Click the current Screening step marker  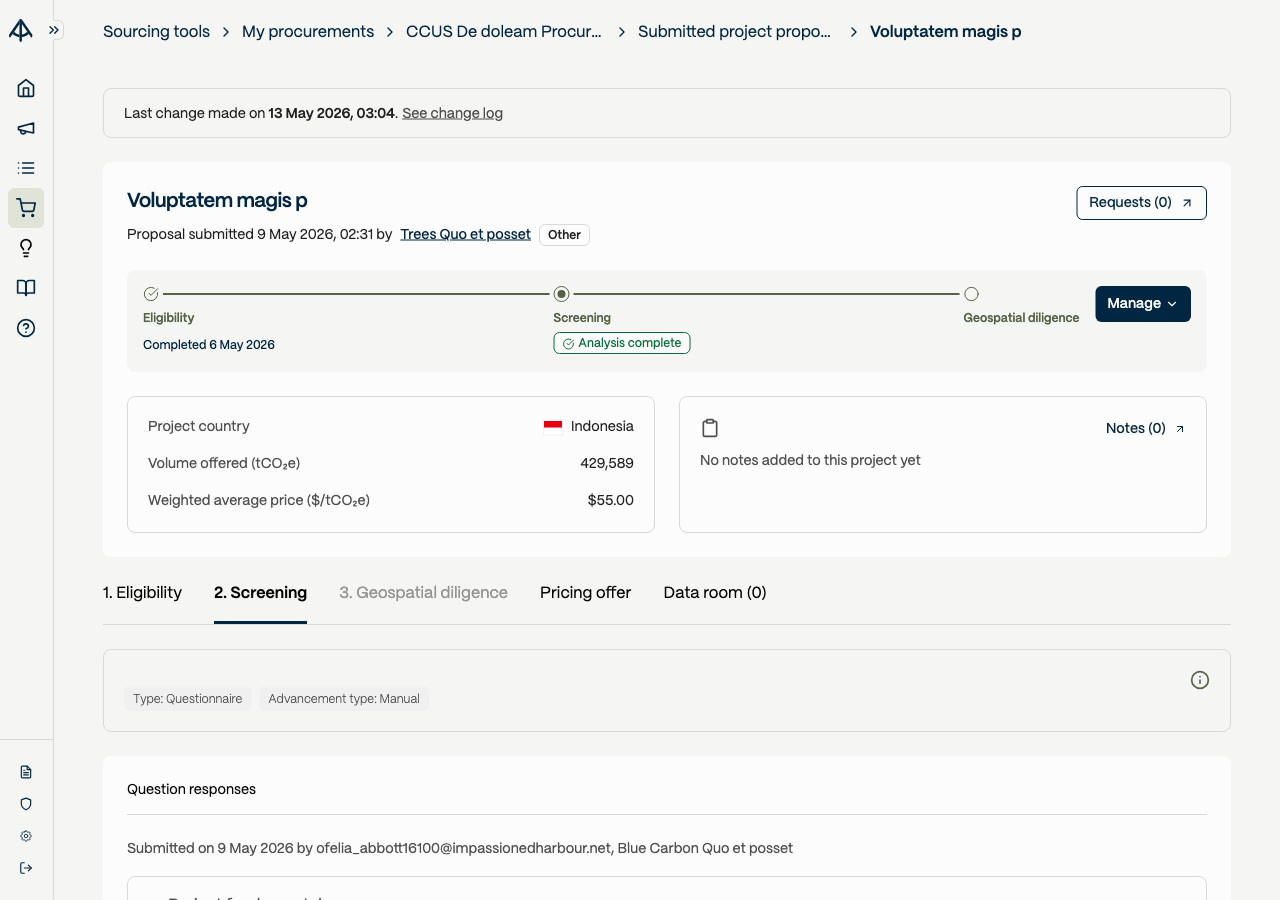tap(561, 294)
